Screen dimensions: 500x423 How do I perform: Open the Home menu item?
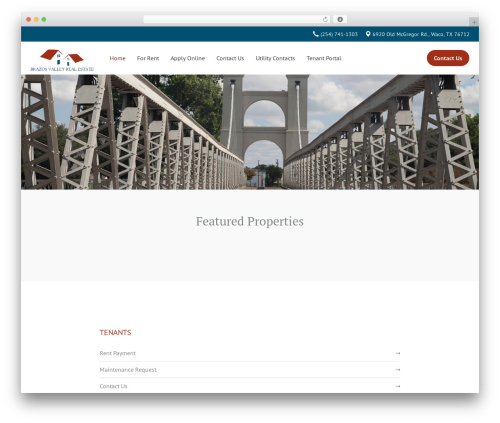(117, 58)
